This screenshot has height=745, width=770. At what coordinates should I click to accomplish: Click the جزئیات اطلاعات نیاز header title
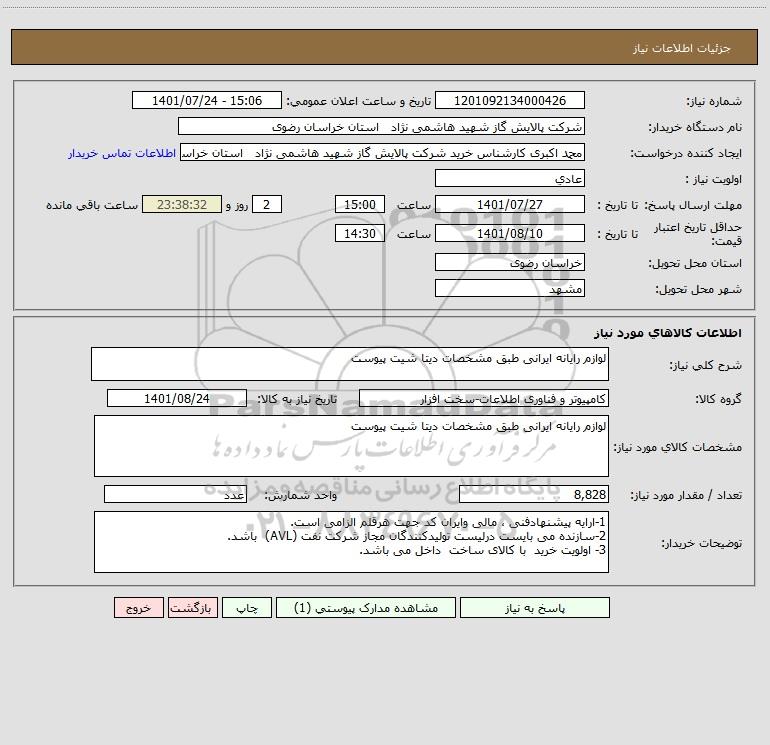pos(682,48)
